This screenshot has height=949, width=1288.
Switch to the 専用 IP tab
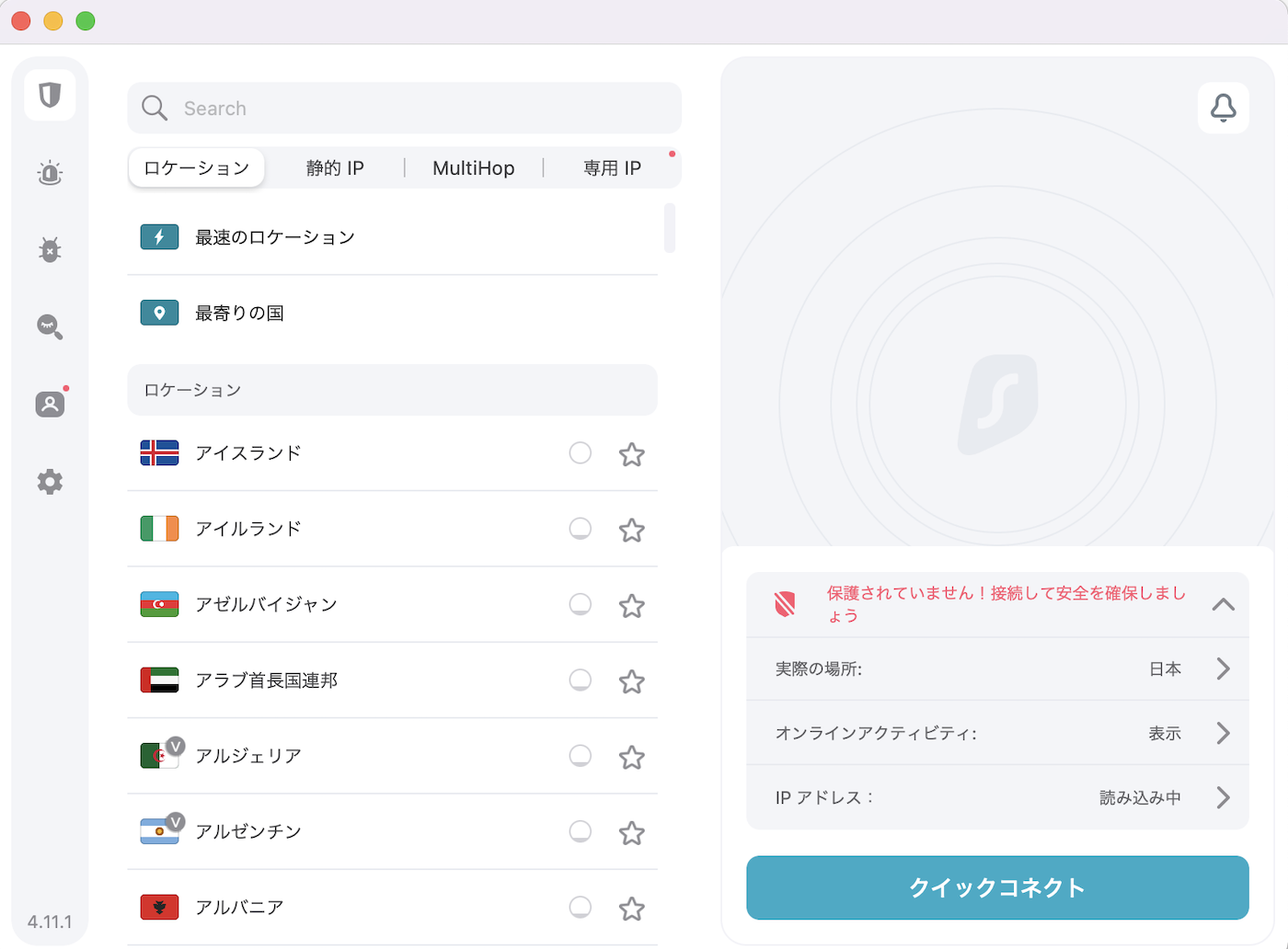[x=612, y=167]
